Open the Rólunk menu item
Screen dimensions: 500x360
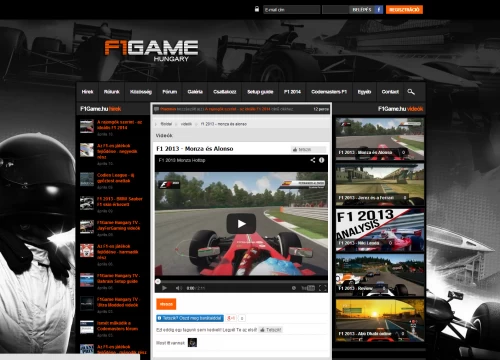coord(111,92)
